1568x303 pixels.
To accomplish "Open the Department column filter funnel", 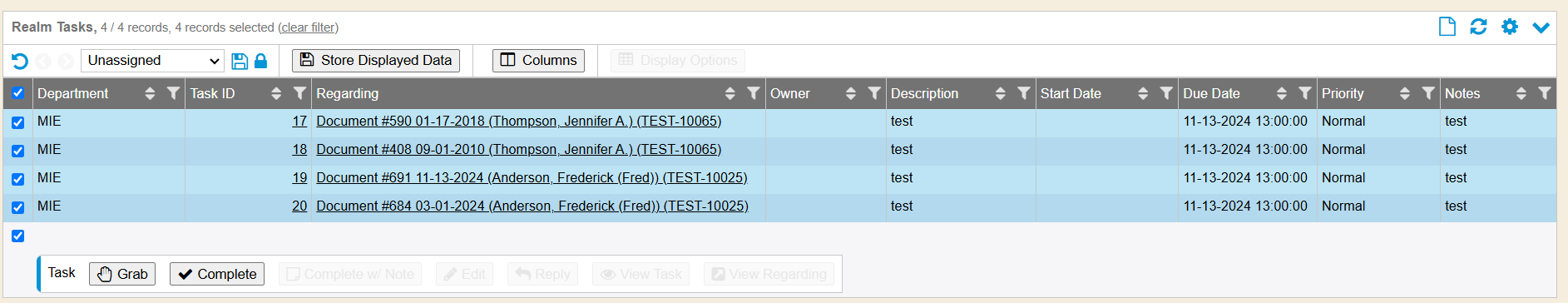I will tap(173, 93).
